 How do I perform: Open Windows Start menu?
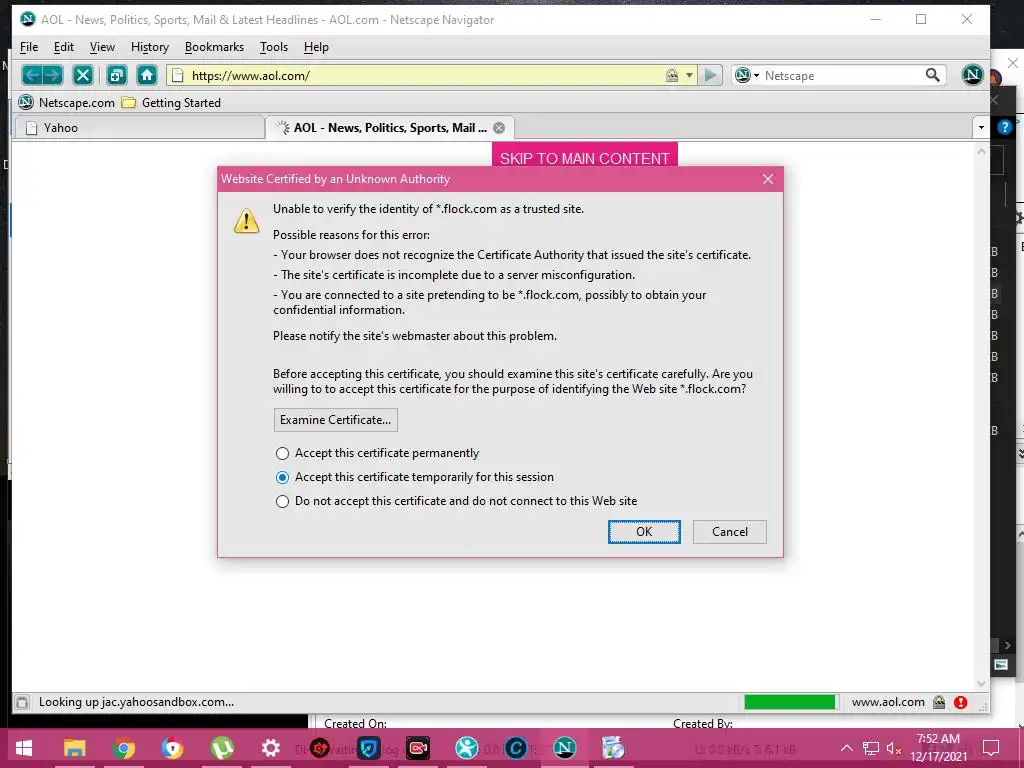click(x=24, y=748)
